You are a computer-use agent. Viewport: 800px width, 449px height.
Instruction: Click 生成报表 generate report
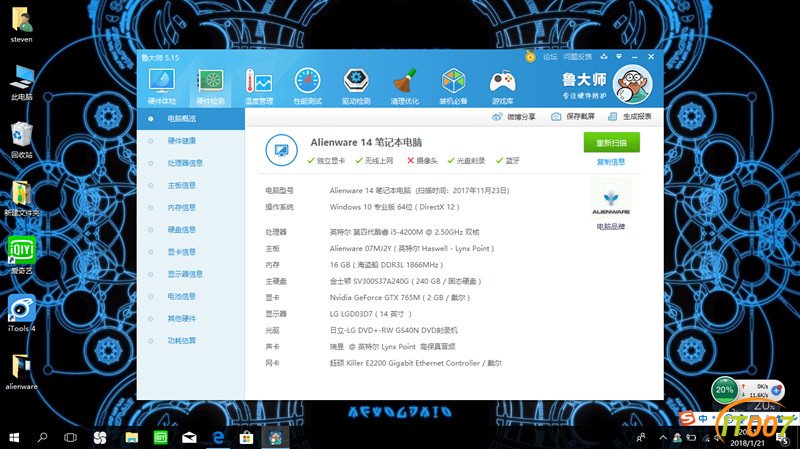(630, 117)
